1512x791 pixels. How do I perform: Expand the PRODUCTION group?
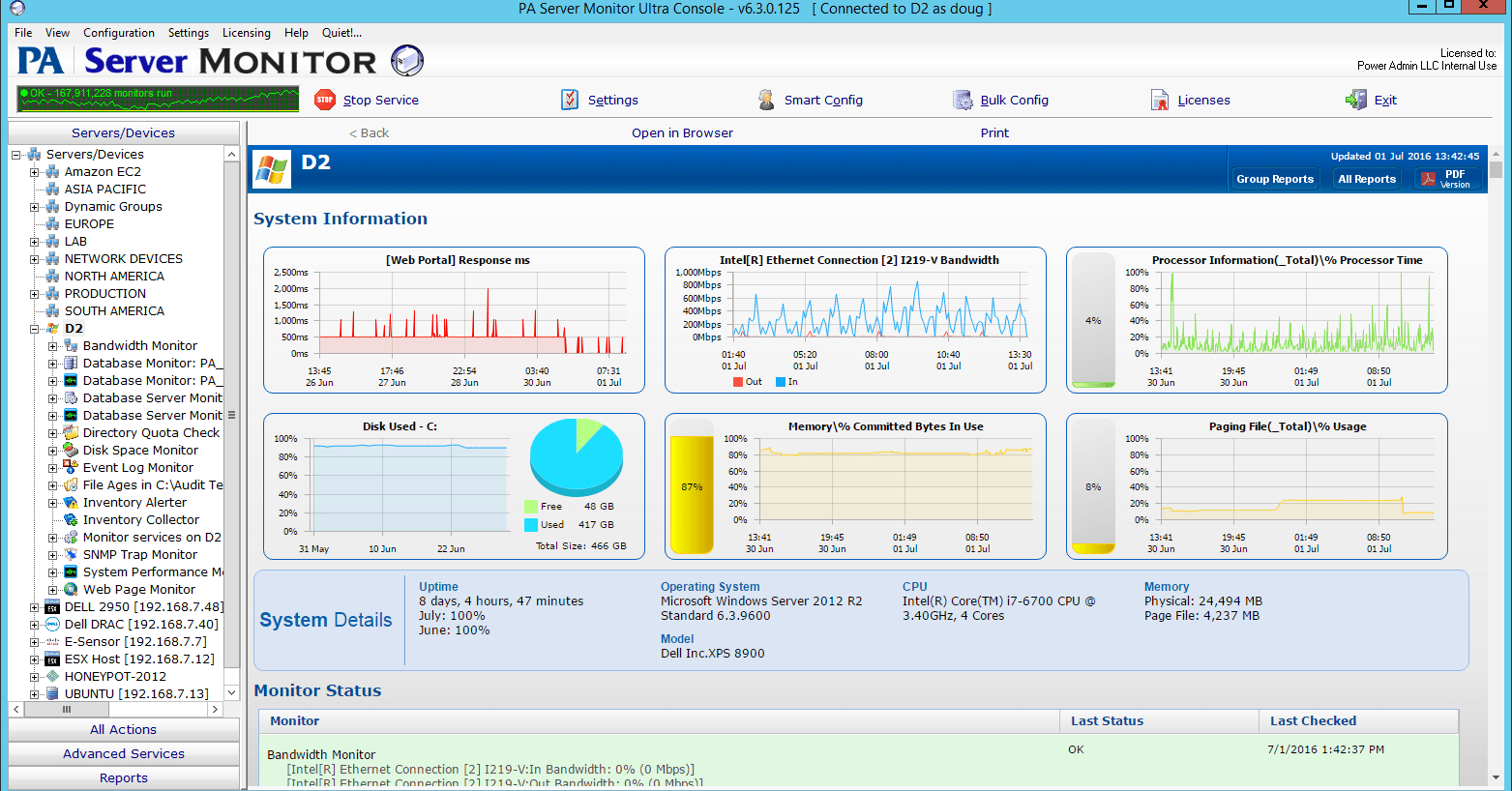pyautogui.click(x=35, y=294)
